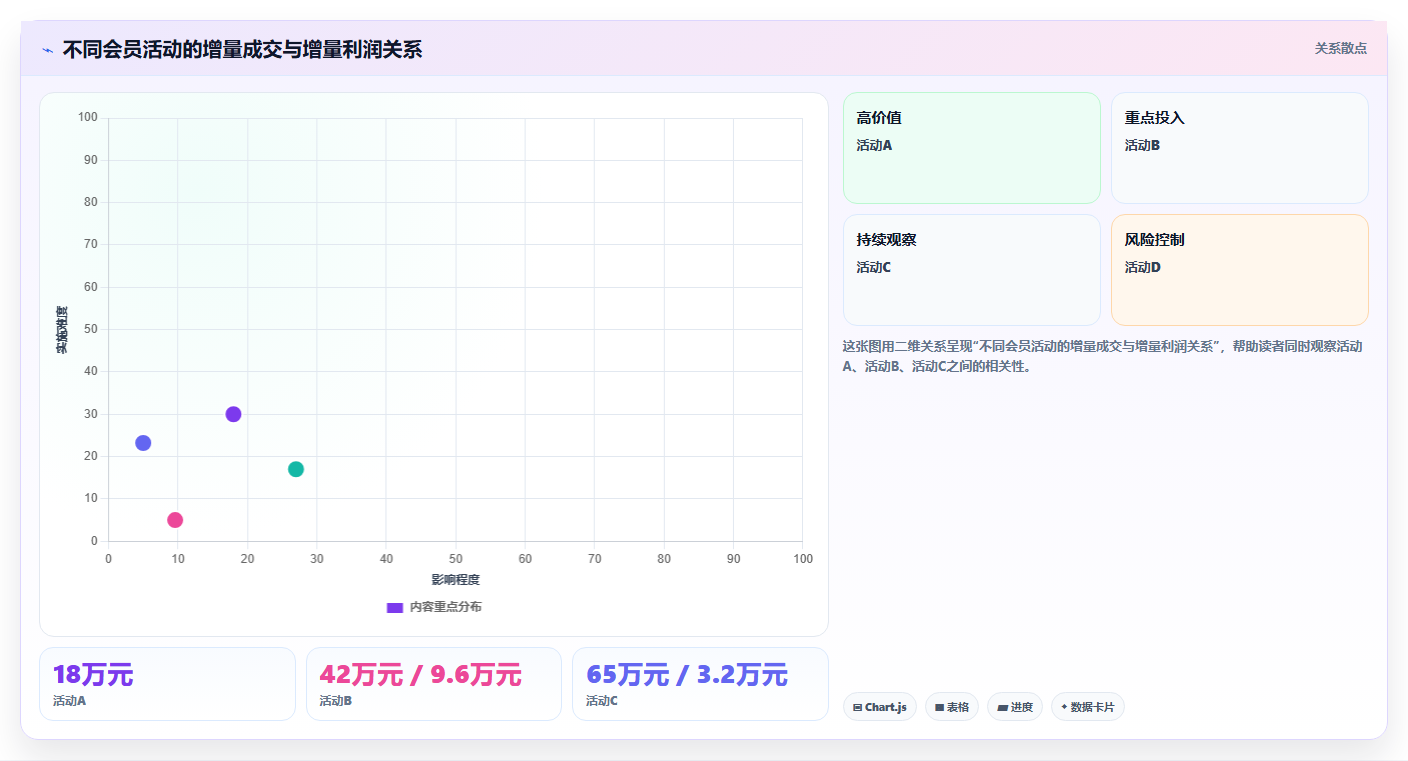Image resolution: width=1408 pixels, height=761 pixels.
Task: Select the 风险控制 活动D card
Action: (x=1239, y=270)
